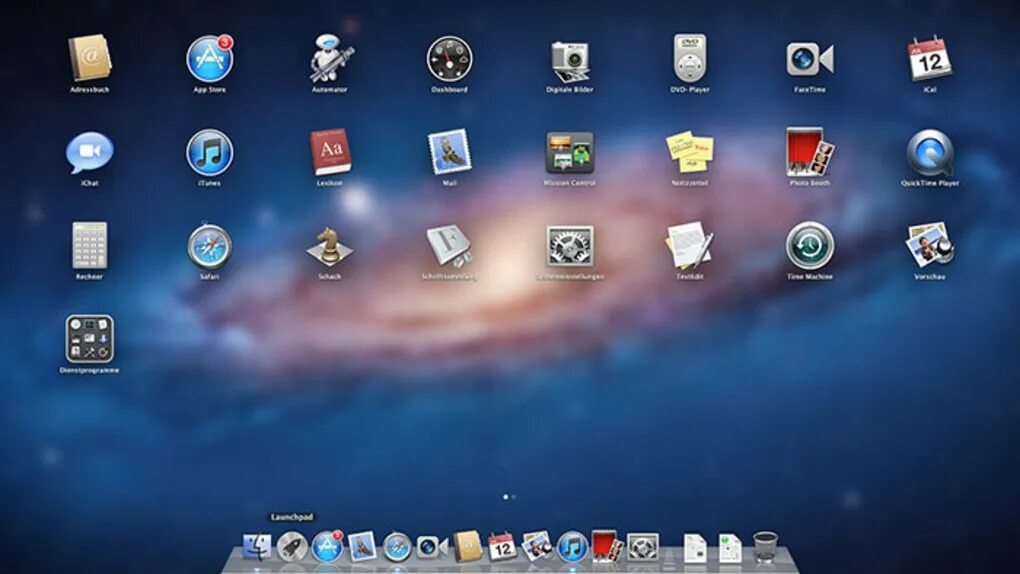Launch App Store from the Launchpad grid
This screenshot has height=574, width=1020.
[x=209, y=59]
